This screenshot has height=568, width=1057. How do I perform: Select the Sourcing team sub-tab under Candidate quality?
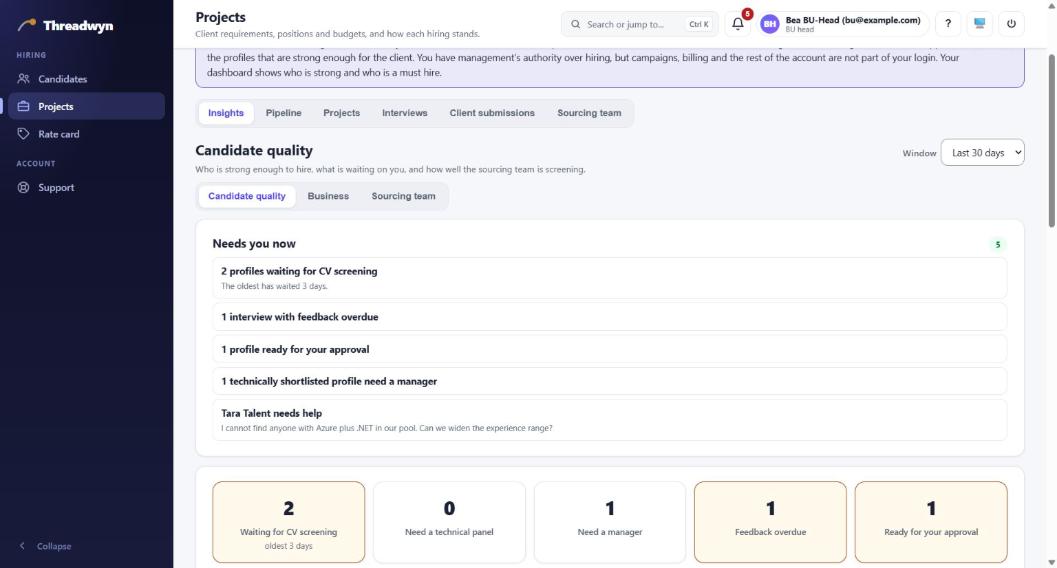(x=403, y=196)
